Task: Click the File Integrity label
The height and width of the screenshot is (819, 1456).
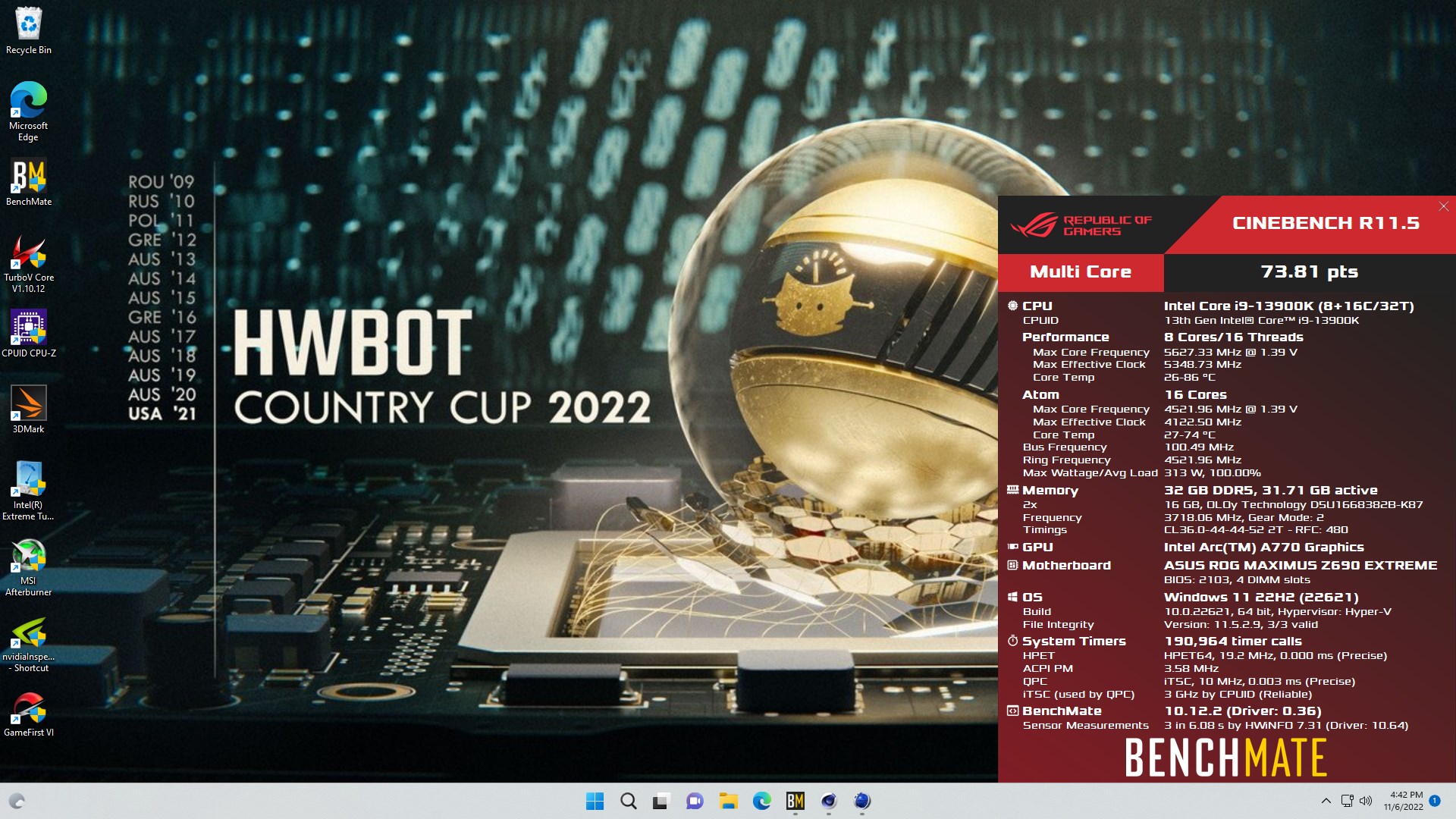Action: (x=1058, y=624)
